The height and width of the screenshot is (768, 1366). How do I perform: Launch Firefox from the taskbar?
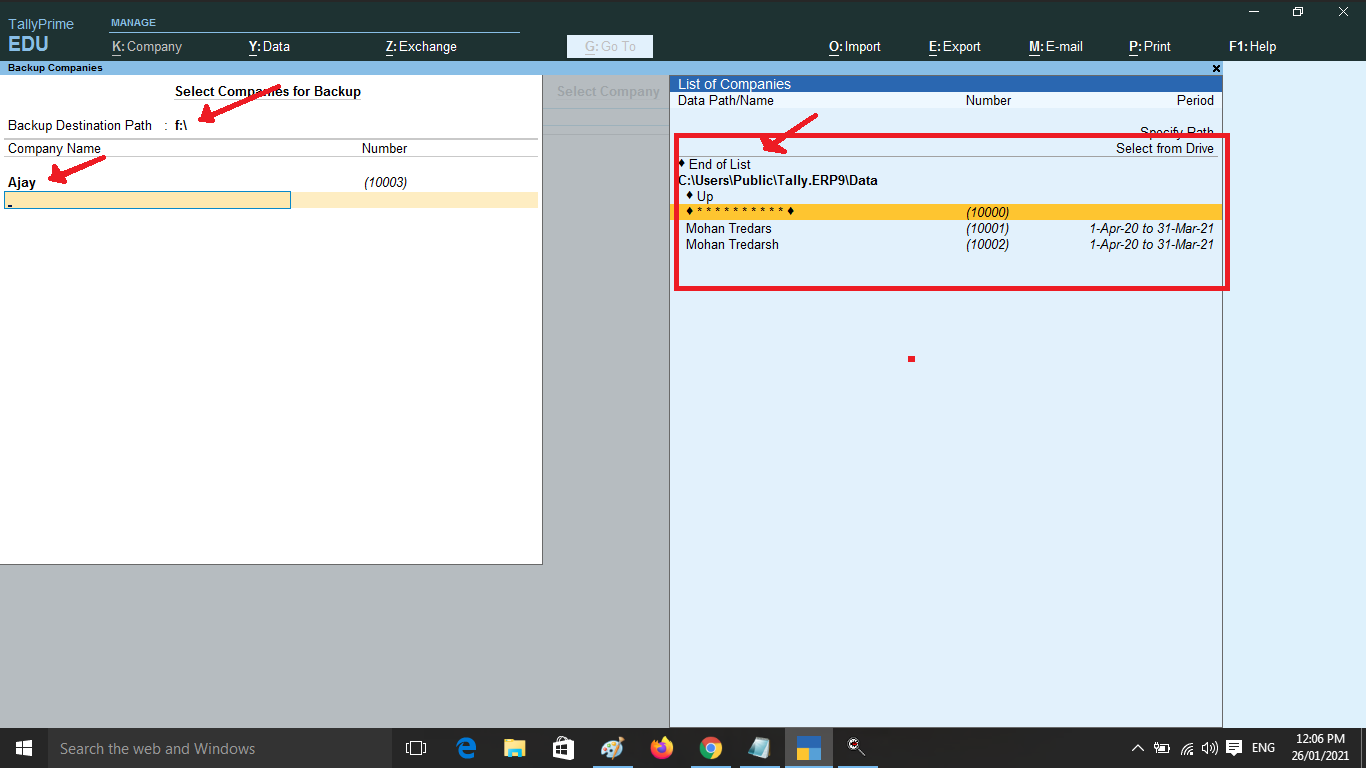coord(661,748)
